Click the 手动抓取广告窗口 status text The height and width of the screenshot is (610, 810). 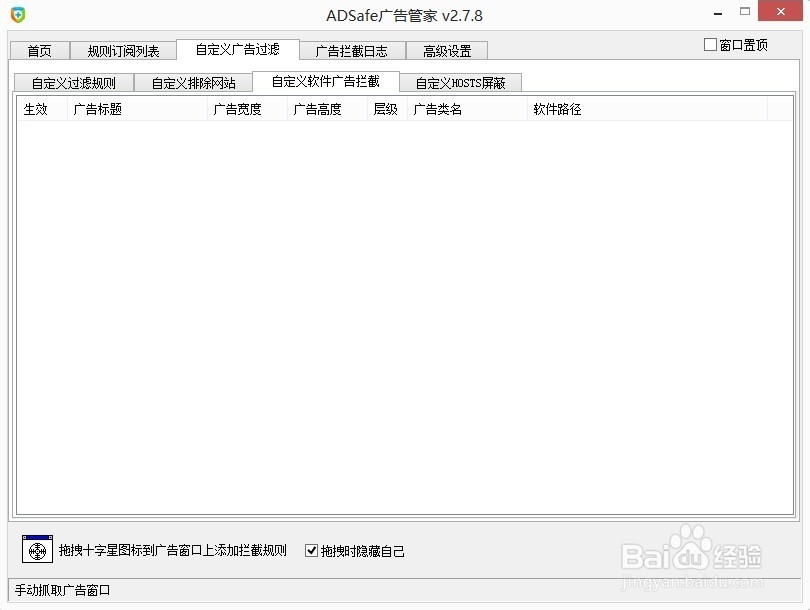[x=63, y=590]
